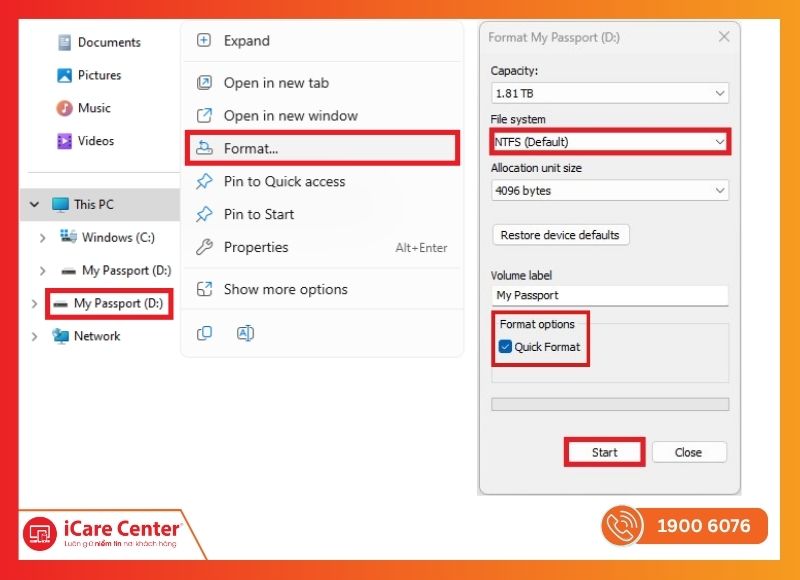Click the format progress bar
Viewport: 800px width, 580px height.
coord(609,404)
